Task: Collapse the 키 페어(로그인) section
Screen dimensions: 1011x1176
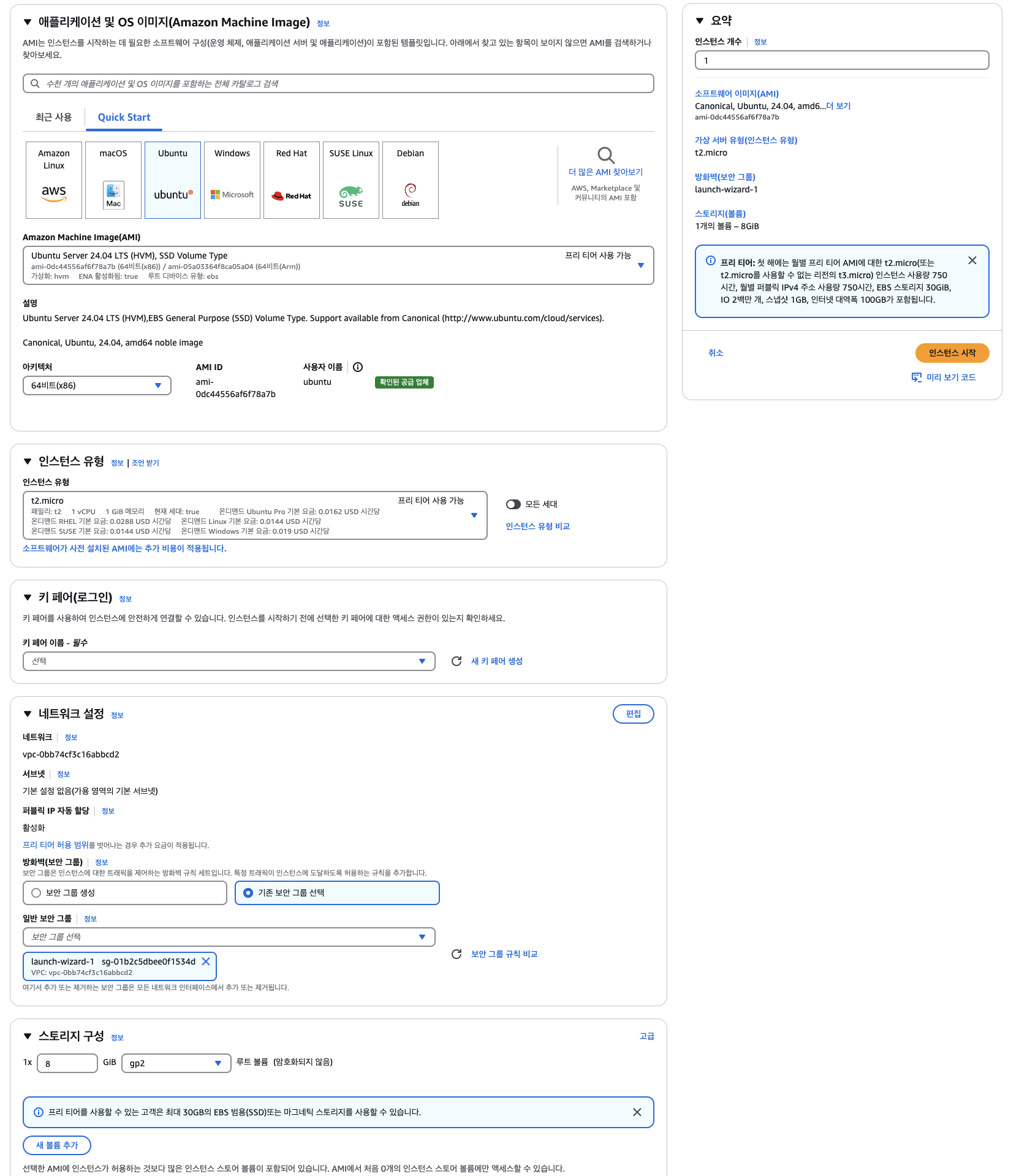Action: [x=28, y=597]
